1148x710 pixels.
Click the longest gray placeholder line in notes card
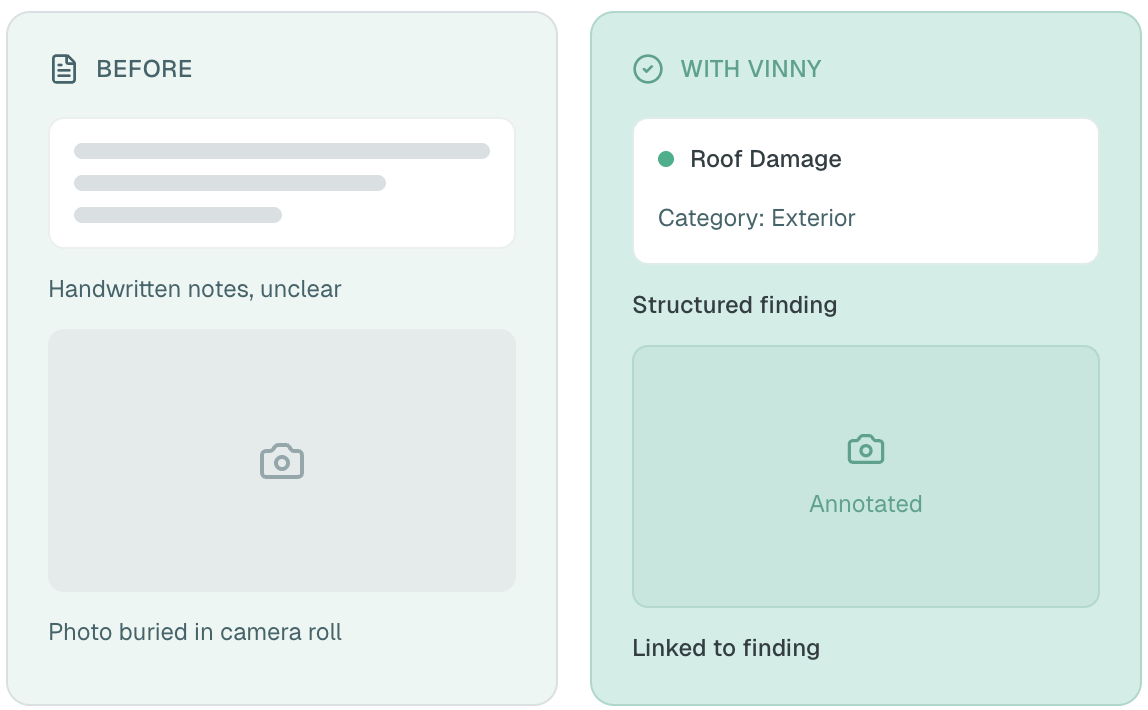click(282, 151)
